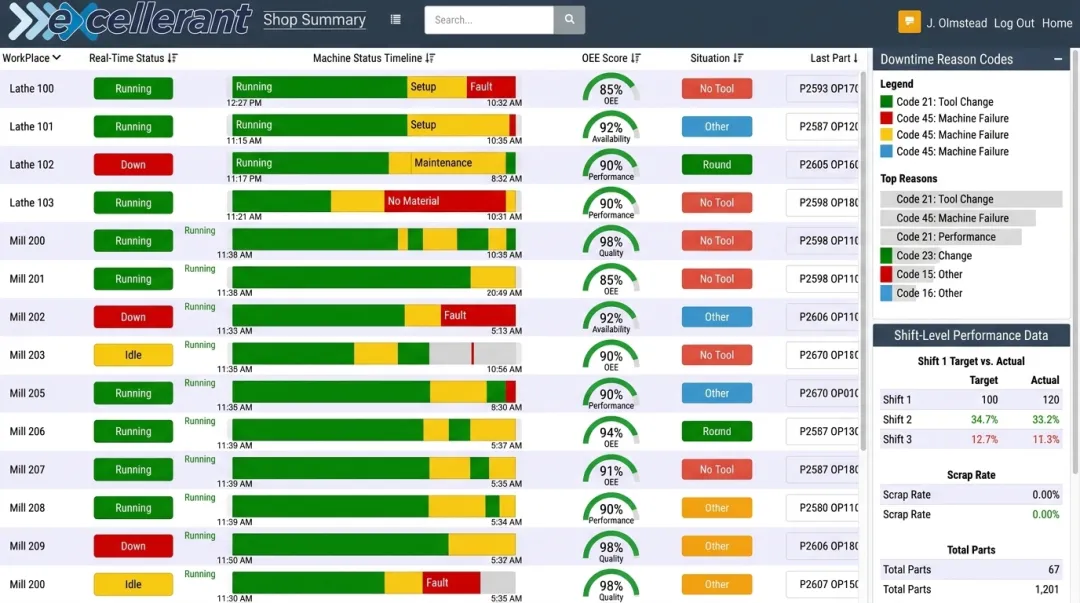Click No Tool situation for Lathe 100
The width and height of the screenshot is (1080, 603).
coord(716,88)
